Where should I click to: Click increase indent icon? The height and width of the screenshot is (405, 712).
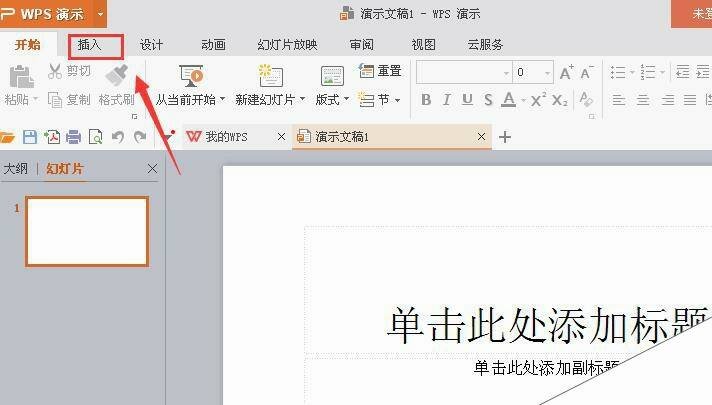703,72
